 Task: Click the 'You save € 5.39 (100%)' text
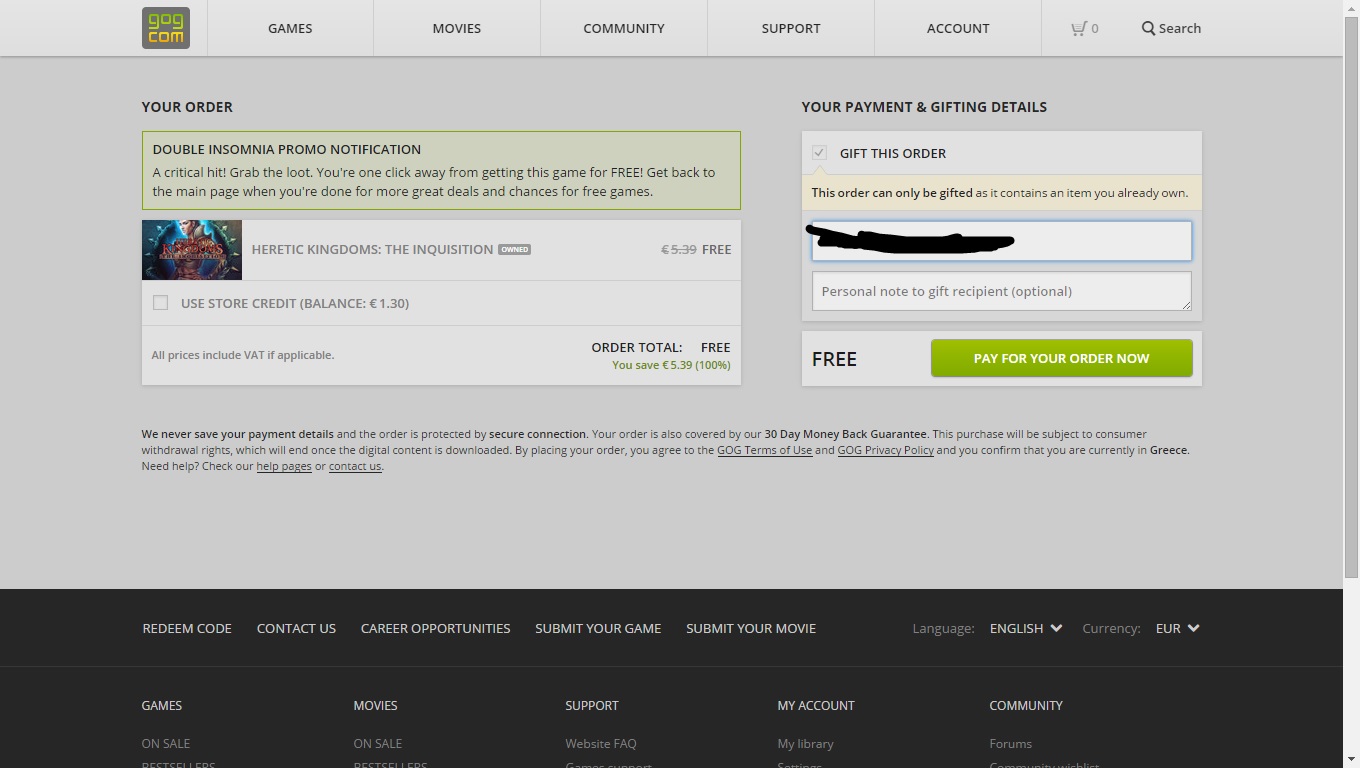[671, 365]
